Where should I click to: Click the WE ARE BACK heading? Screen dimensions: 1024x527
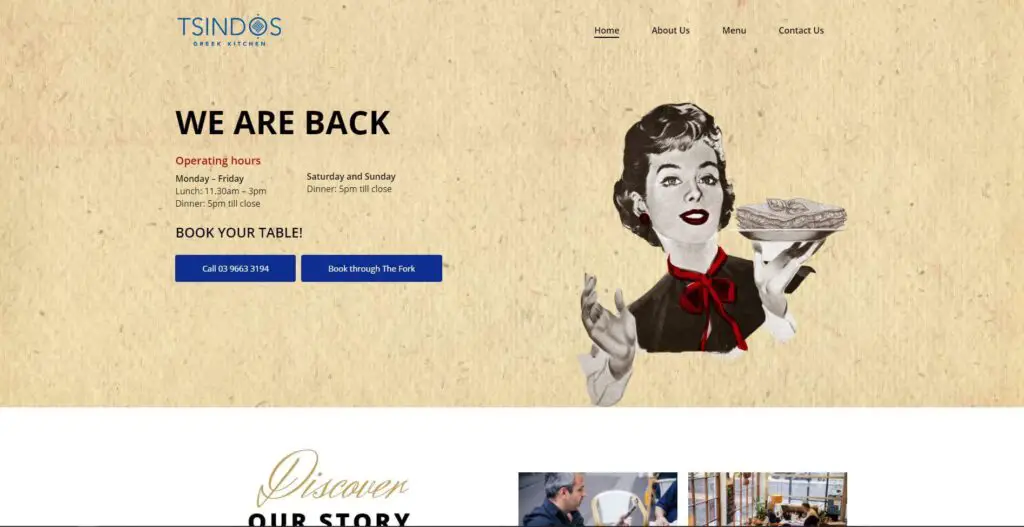pyautogui.click(x=283, y=122)
